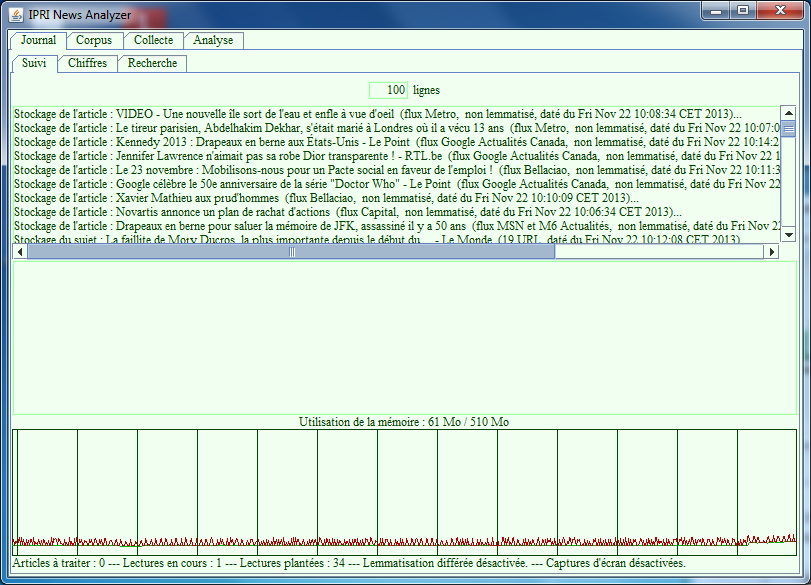Switch to the Corpus tab
The width and height of the screenshot is (811, 585).
pos(94,40)
